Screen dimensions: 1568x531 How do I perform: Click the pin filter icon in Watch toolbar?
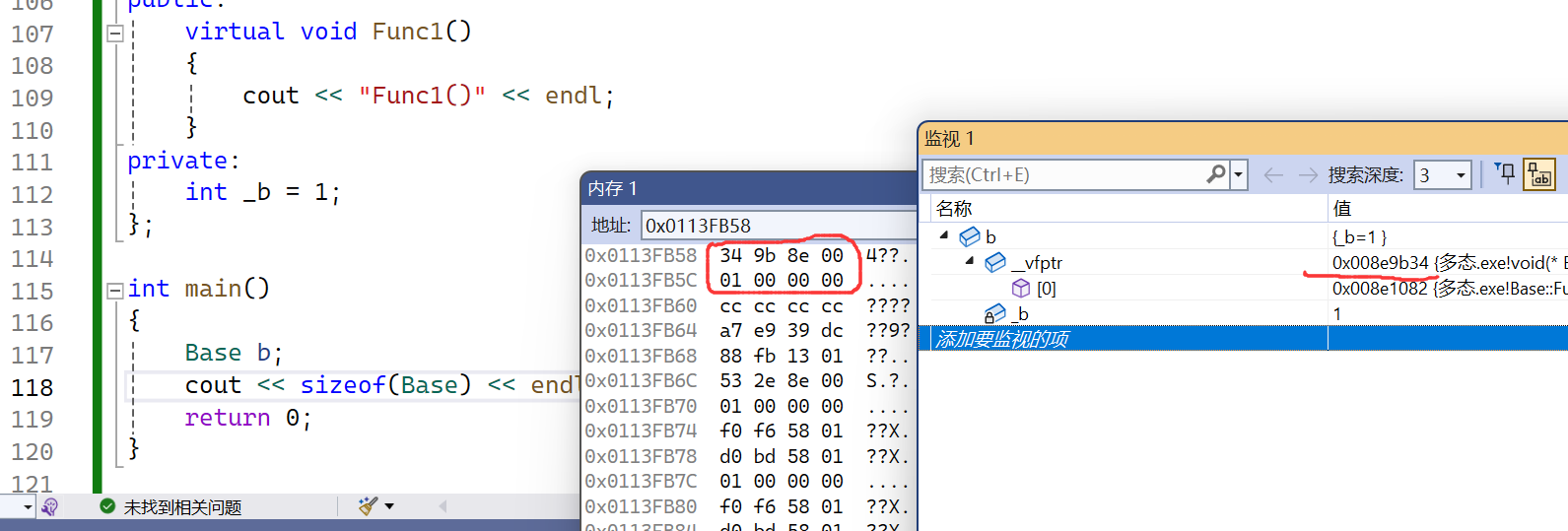coord(1505,174)
